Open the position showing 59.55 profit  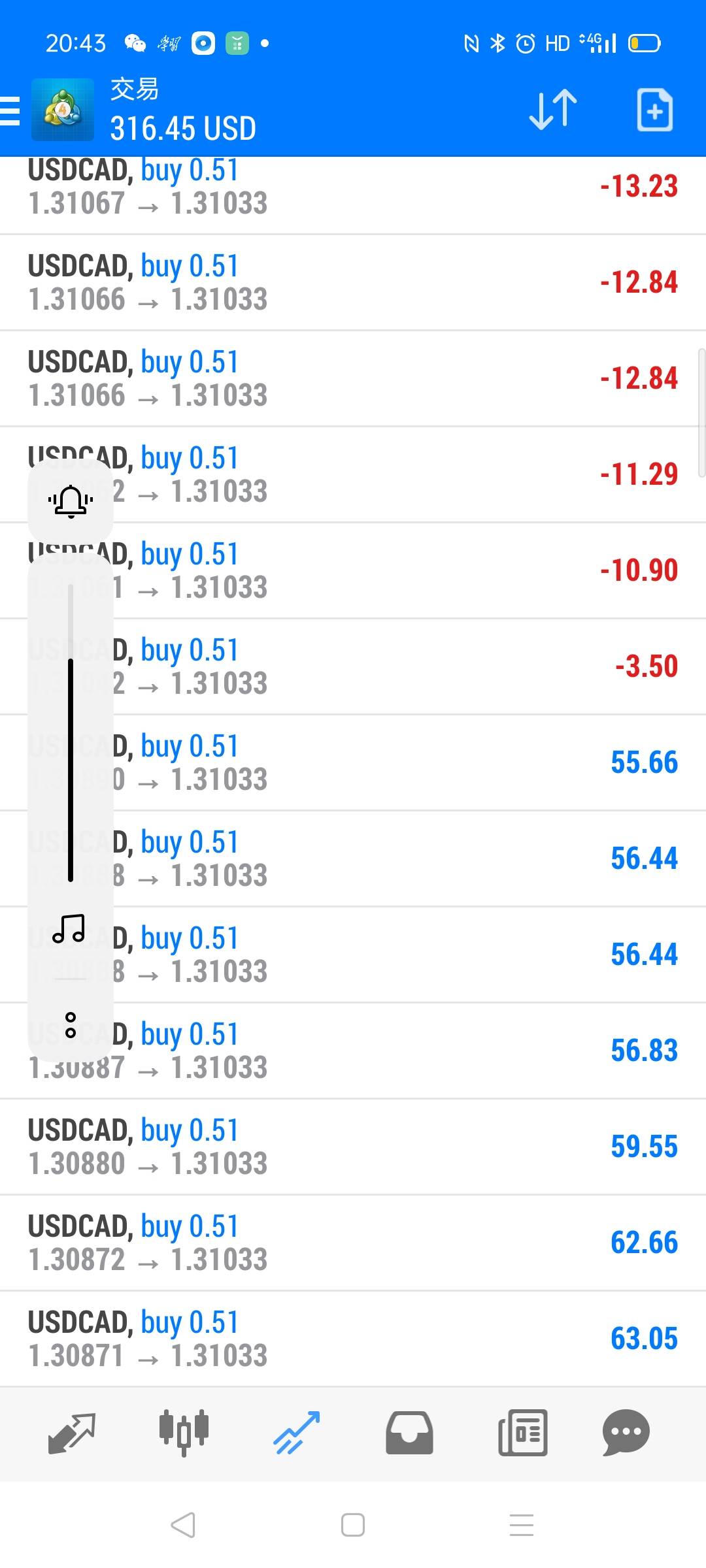[353, 1147]
